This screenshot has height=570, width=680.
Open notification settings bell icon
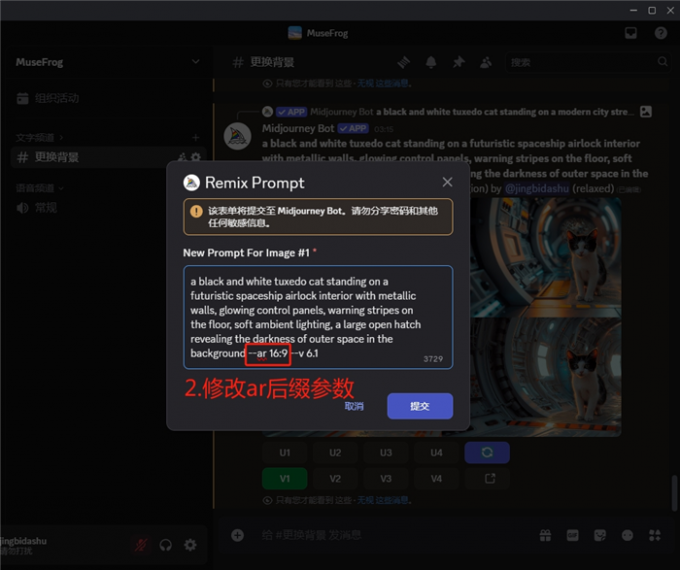point(431,62)
